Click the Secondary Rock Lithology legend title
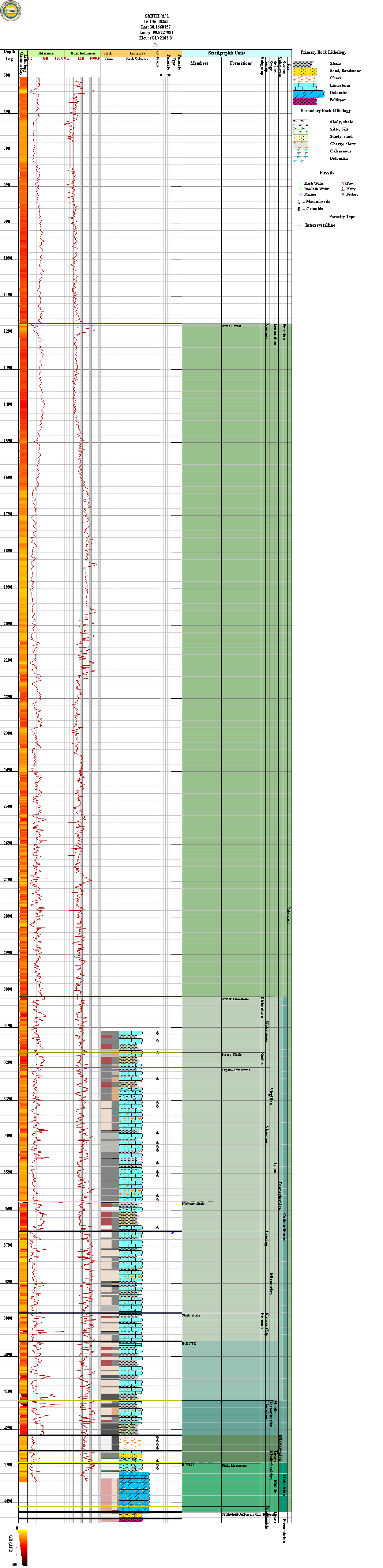This screenshot has width=383, height=1568. pyautogui.click(x=326, y=111)
